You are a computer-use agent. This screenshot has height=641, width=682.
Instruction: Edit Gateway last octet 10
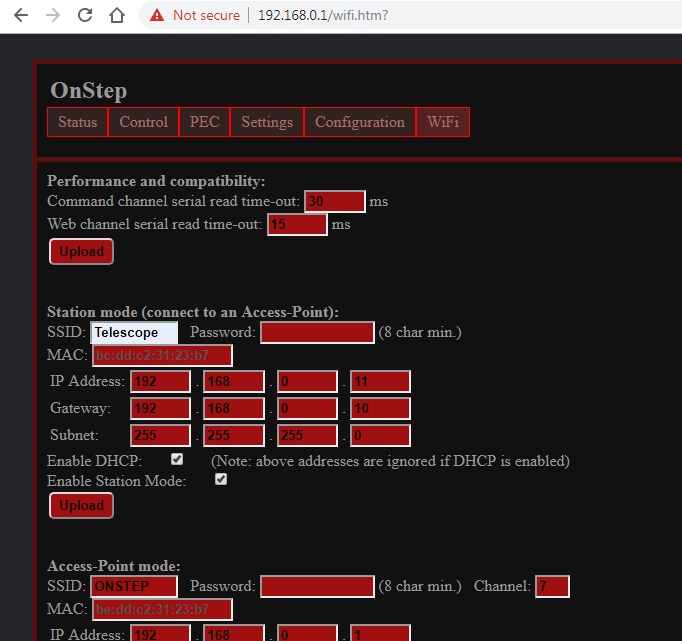[x=380, y=408]
